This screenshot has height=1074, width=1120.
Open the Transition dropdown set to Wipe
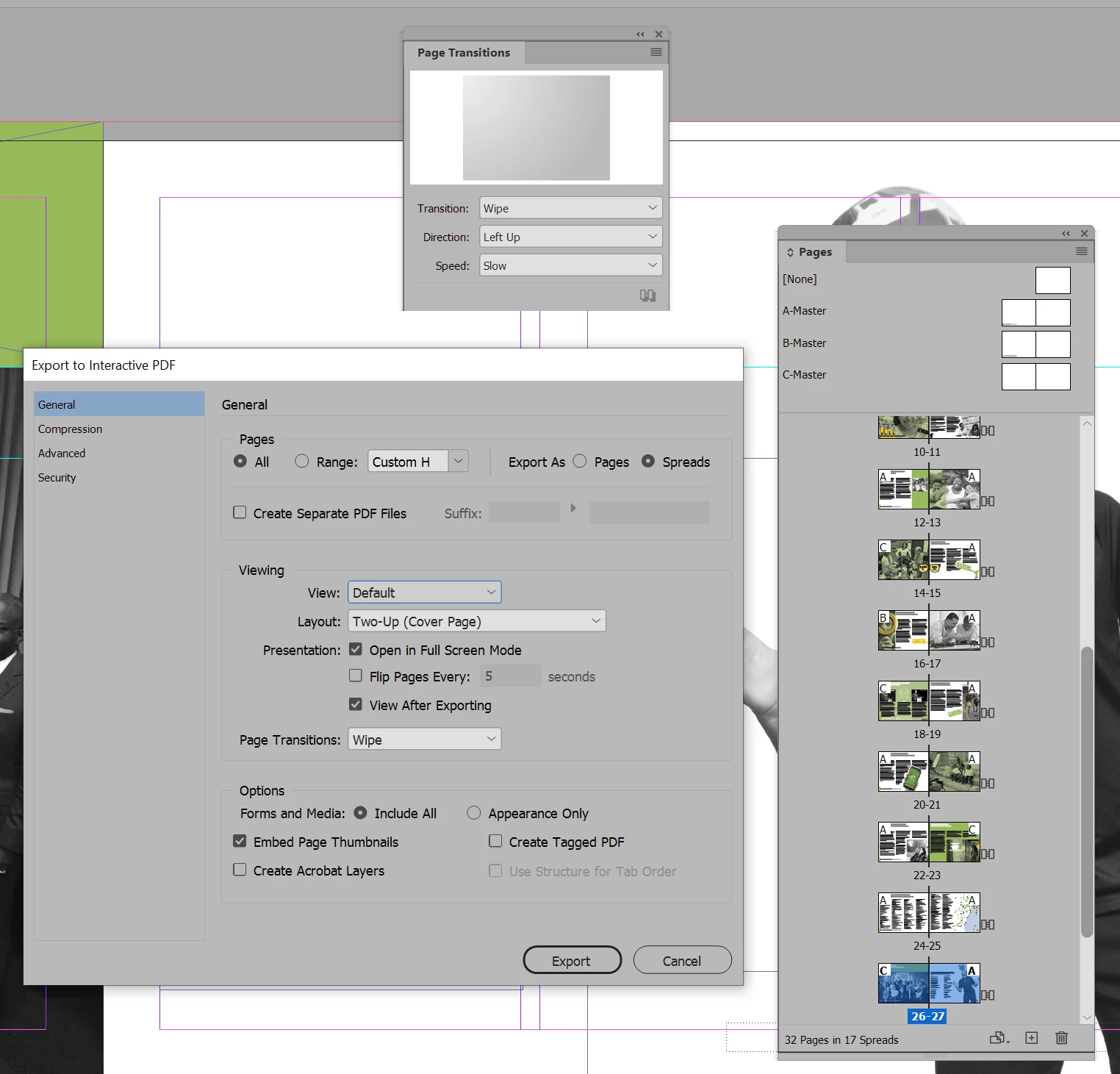point(570,208)
